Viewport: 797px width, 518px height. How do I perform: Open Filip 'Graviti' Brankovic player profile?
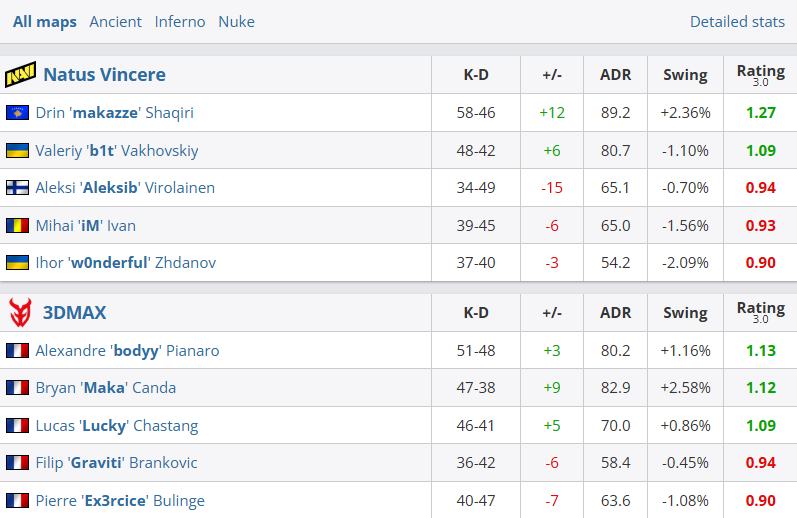(x=116, y=463)
